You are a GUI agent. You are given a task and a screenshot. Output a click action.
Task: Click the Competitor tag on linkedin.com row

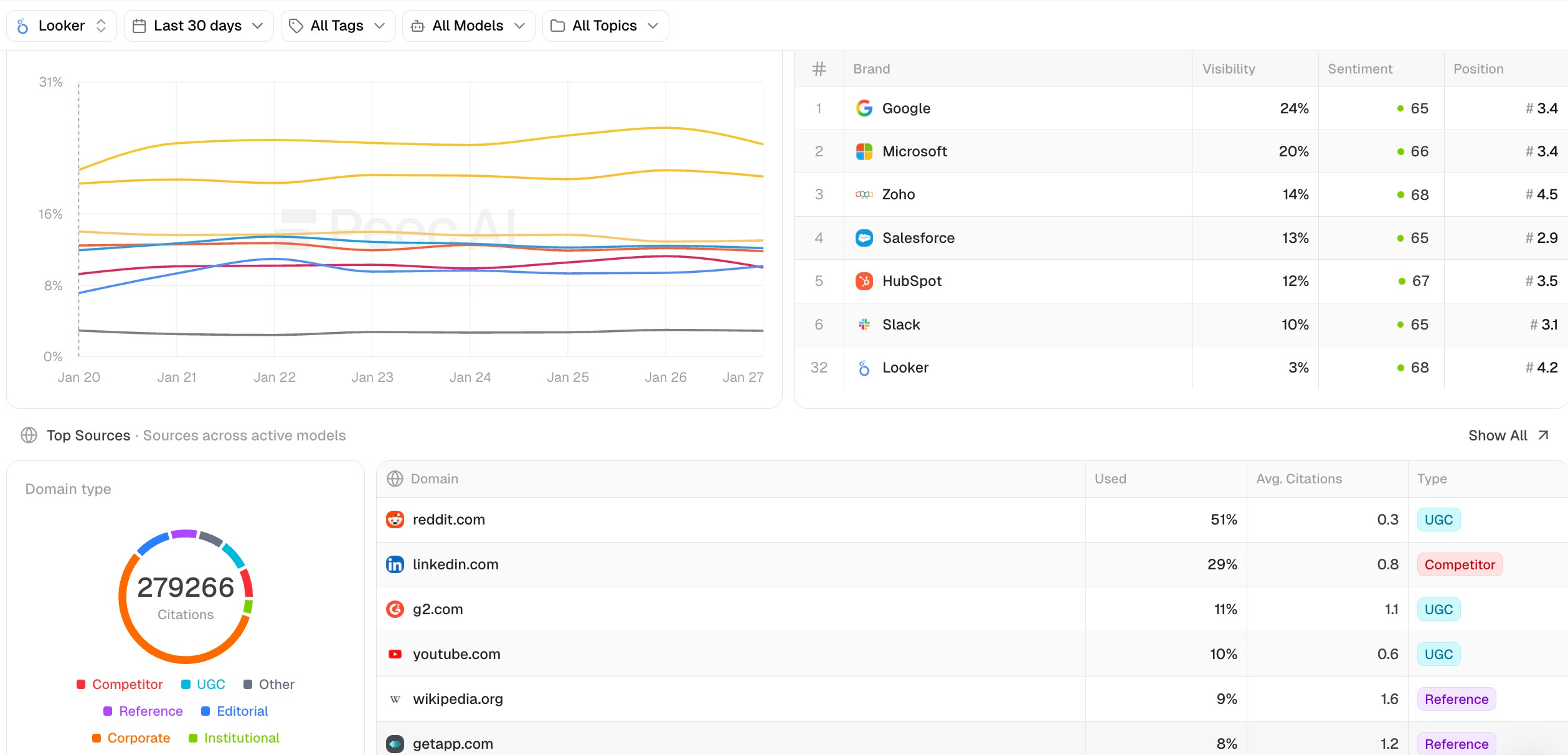coord(1459,564)
